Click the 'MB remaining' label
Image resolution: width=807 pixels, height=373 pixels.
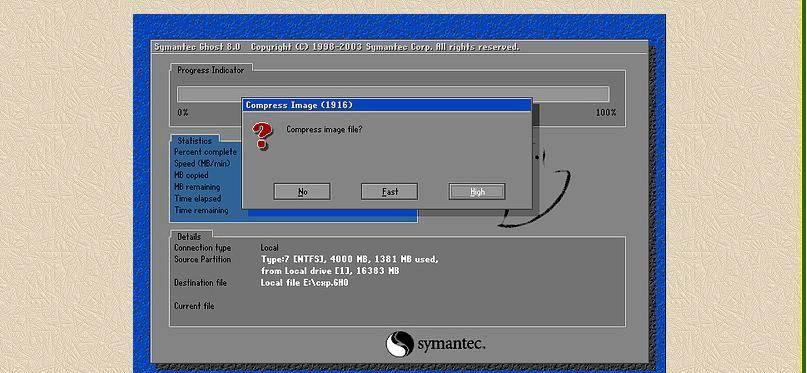tap(197, 187)
